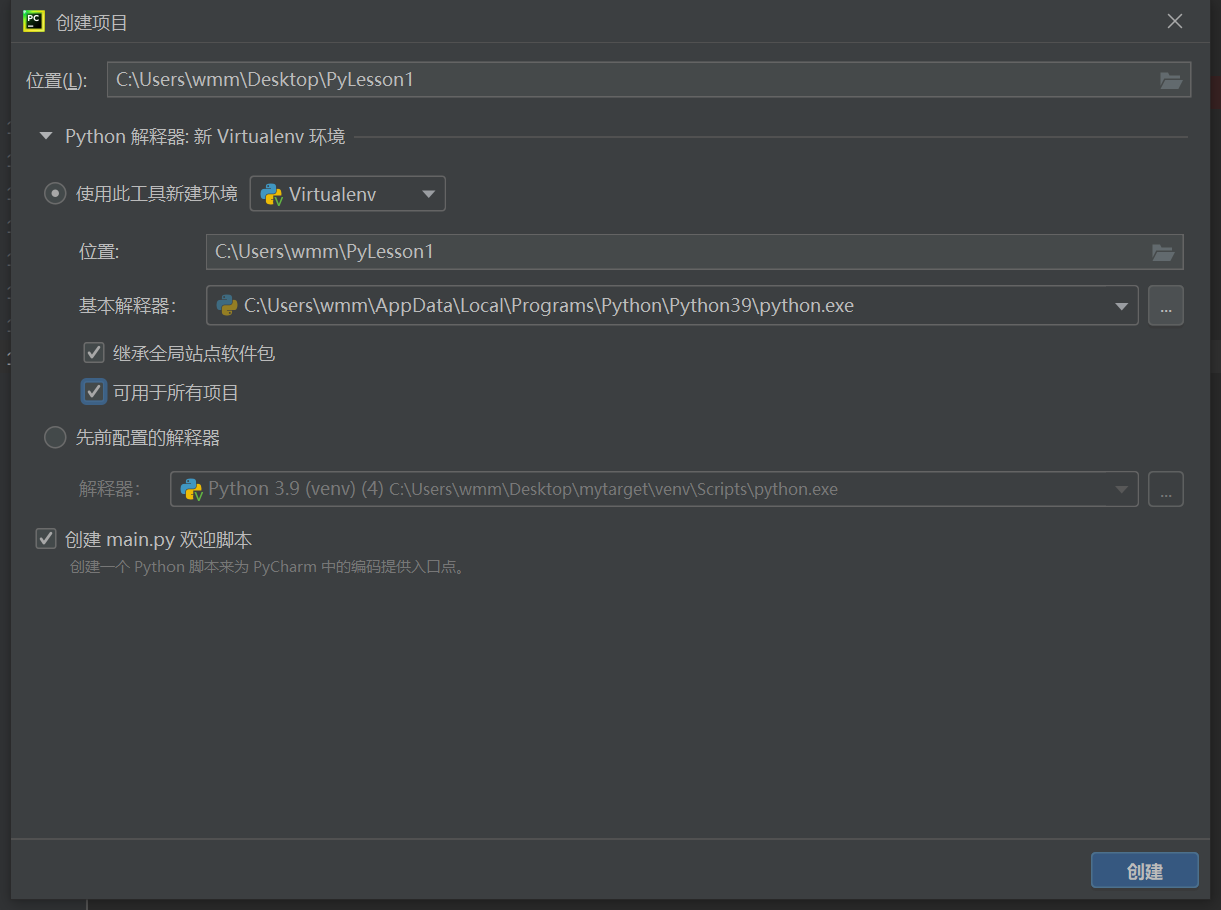Click the Python39 python.exe path text
Viewport: 1221px width, 910px height.
549,306
